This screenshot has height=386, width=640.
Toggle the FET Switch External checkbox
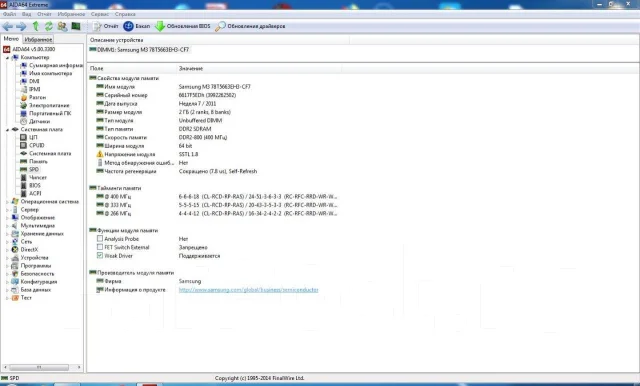100,247
